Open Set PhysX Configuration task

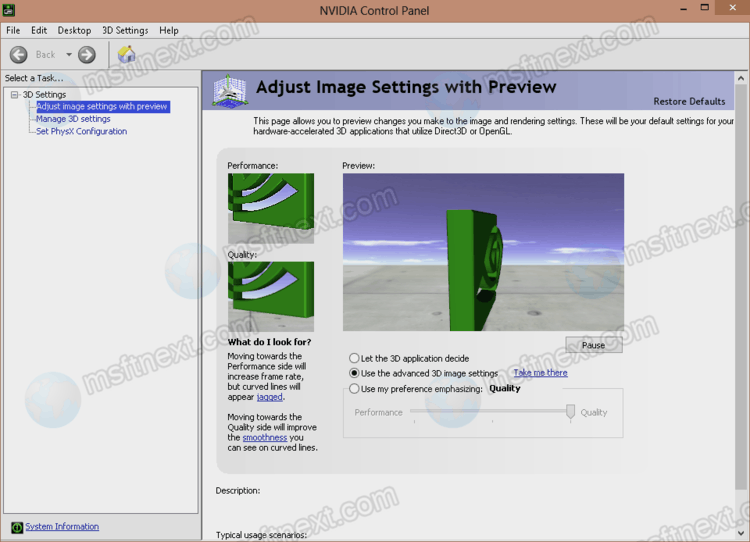point(82,131)
